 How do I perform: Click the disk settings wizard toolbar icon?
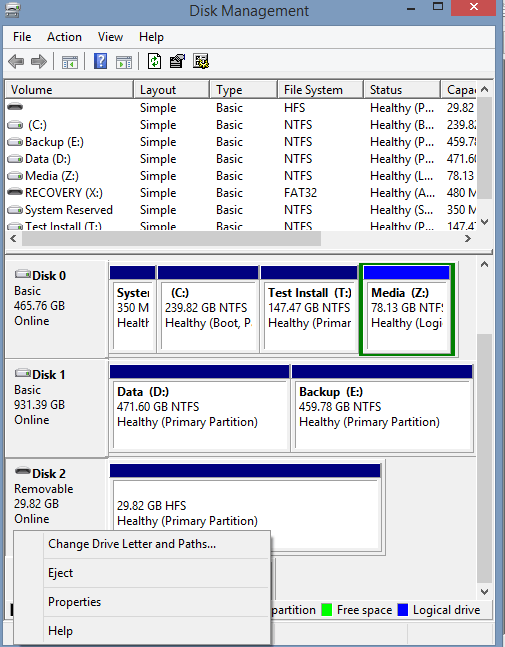coord(201,61)
